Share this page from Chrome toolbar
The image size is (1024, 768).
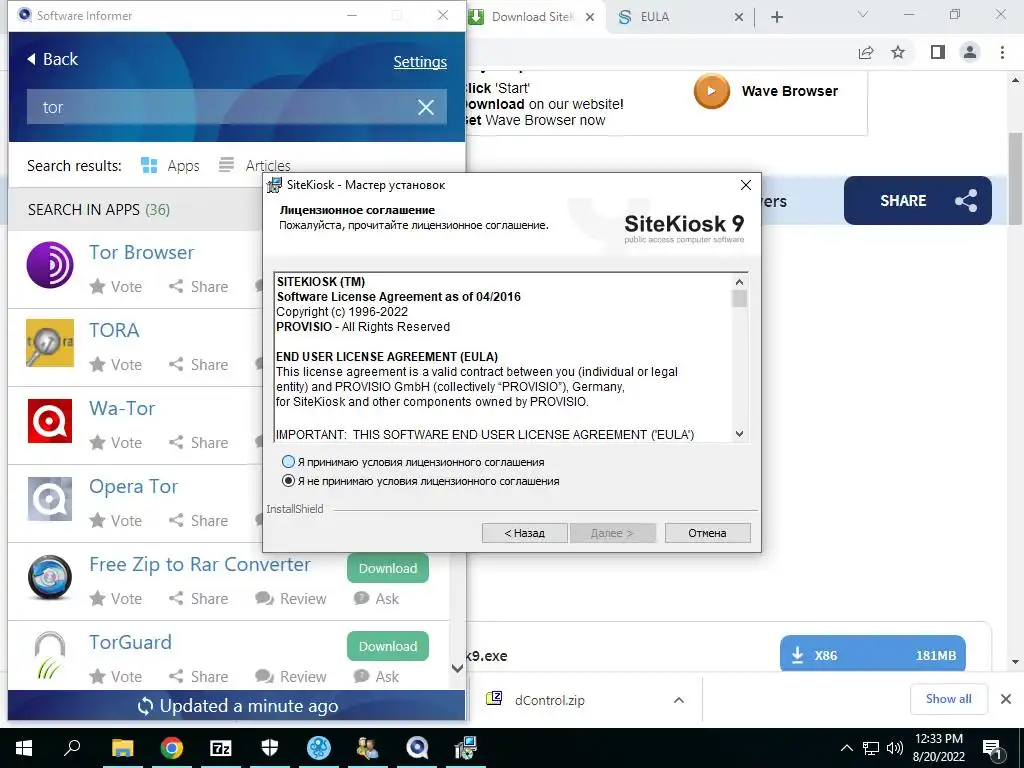point(866,52)
